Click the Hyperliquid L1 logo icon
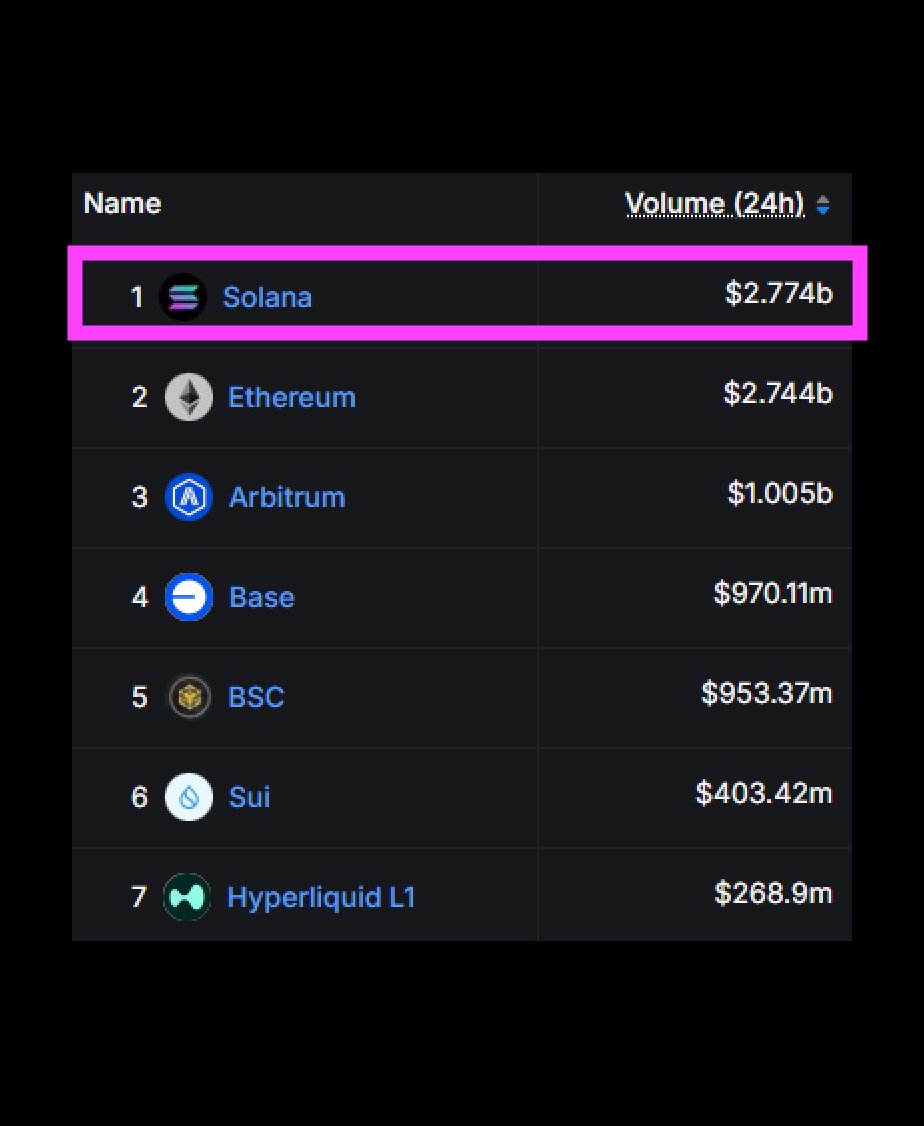Viewport: 924px width, 1126px height. [188, 897]
